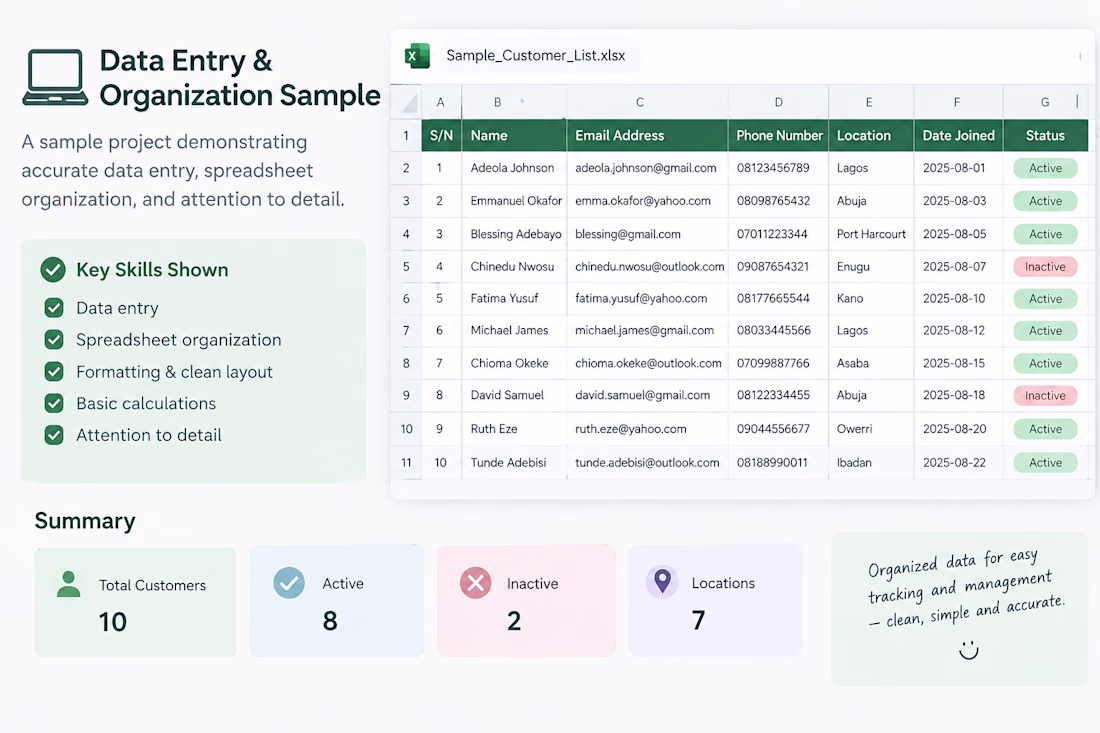Image resolution: width=1100 pixels, height=733 pixels.
Task: Select column E header
Action: pyautogui.click(x=871, y=102)
